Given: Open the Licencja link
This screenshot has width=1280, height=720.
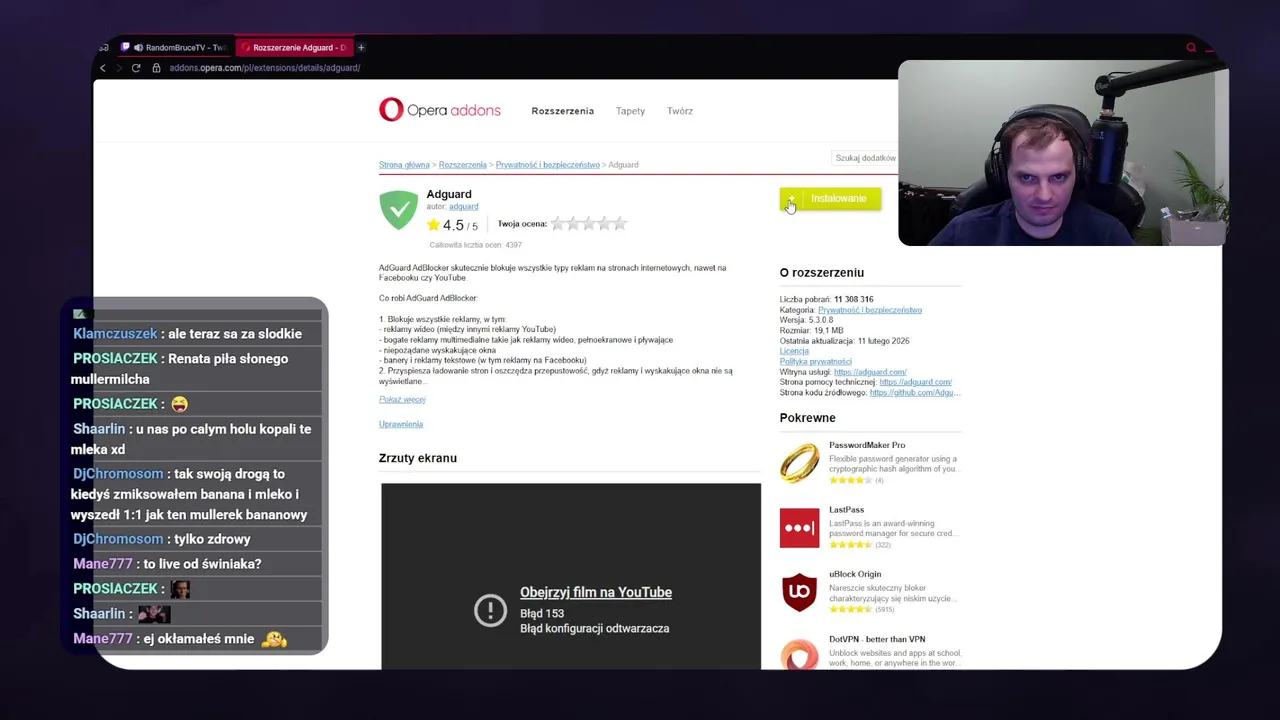Looking at the screenshot, I should tap(794, 351).
